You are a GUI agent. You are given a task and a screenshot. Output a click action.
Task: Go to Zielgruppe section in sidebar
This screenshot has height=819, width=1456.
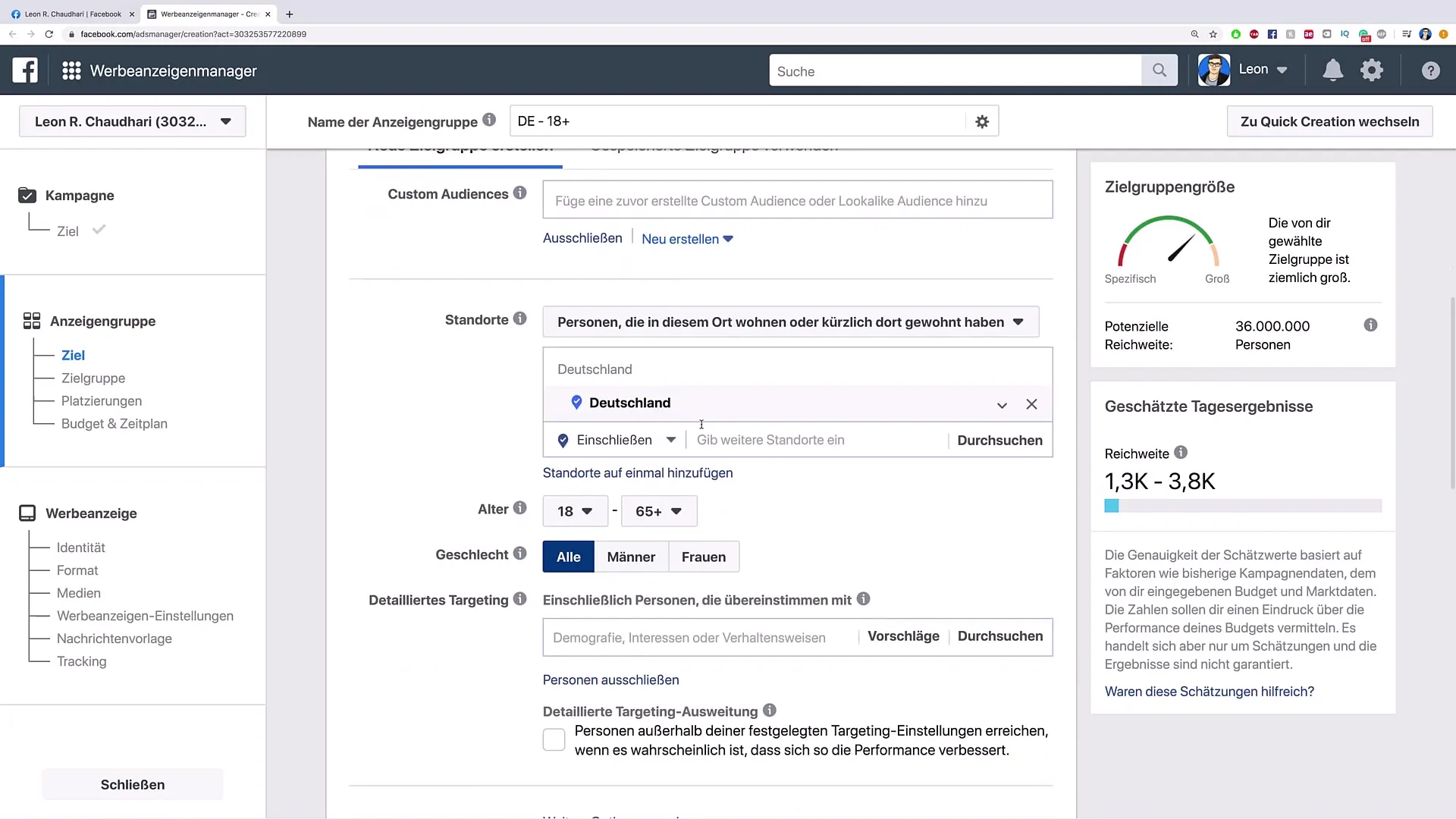(93, 378)
